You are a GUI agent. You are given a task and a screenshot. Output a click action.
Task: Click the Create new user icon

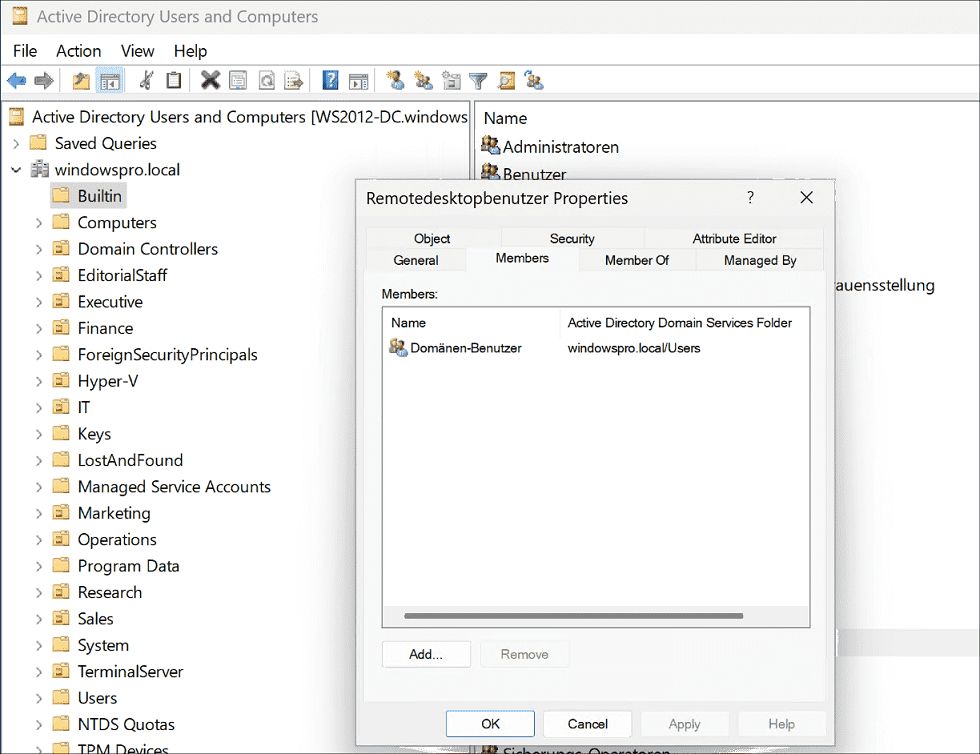click(395, 81)
